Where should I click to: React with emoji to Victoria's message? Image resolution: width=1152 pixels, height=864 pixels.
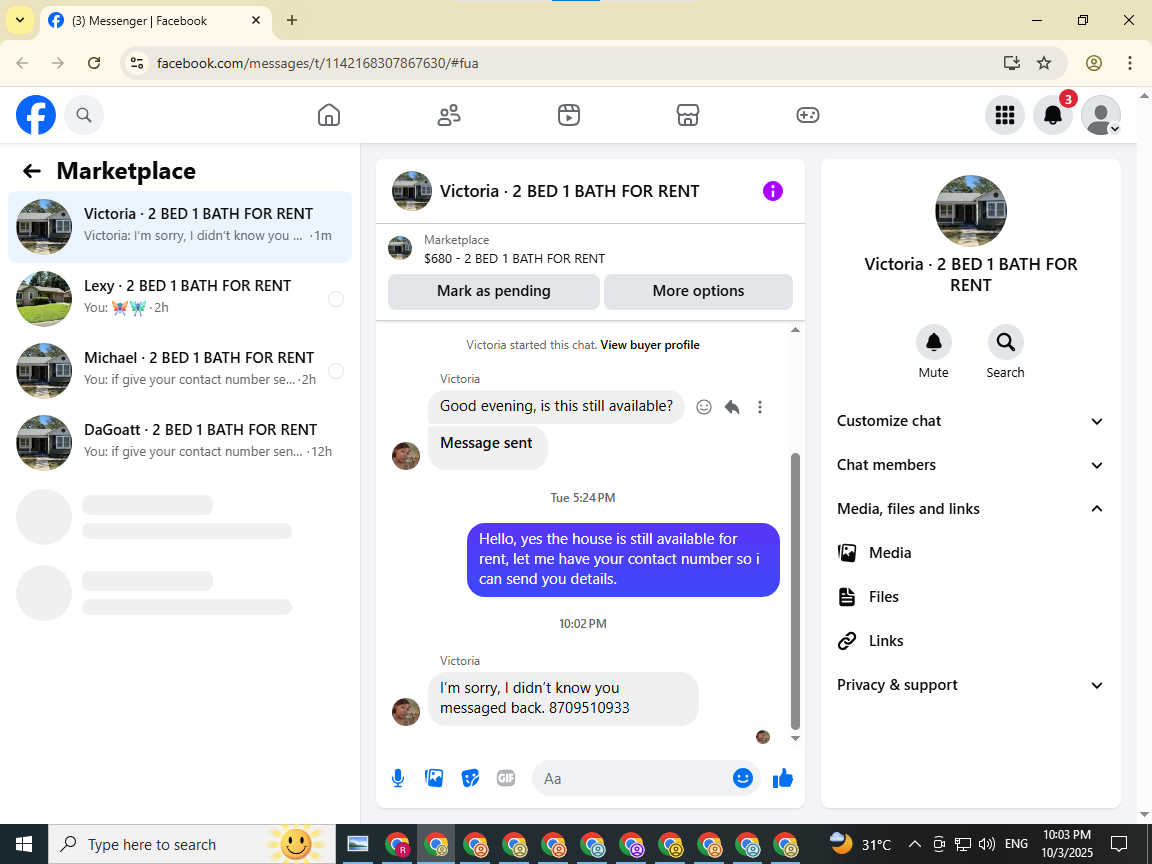(704, 407)
